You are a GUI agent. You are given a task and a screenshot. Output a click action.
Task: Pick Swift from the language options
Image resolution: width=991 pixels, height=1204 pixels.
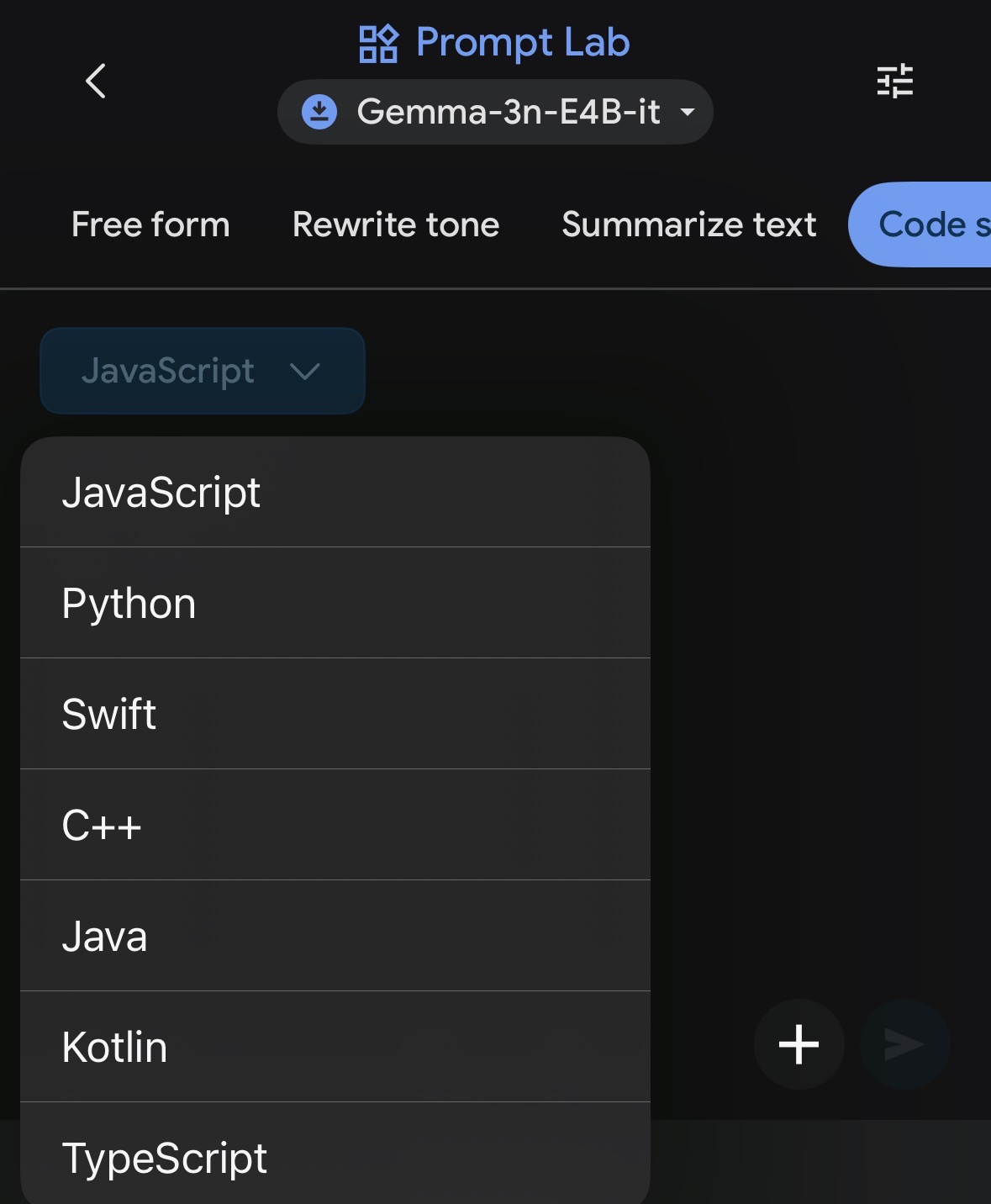335,715
